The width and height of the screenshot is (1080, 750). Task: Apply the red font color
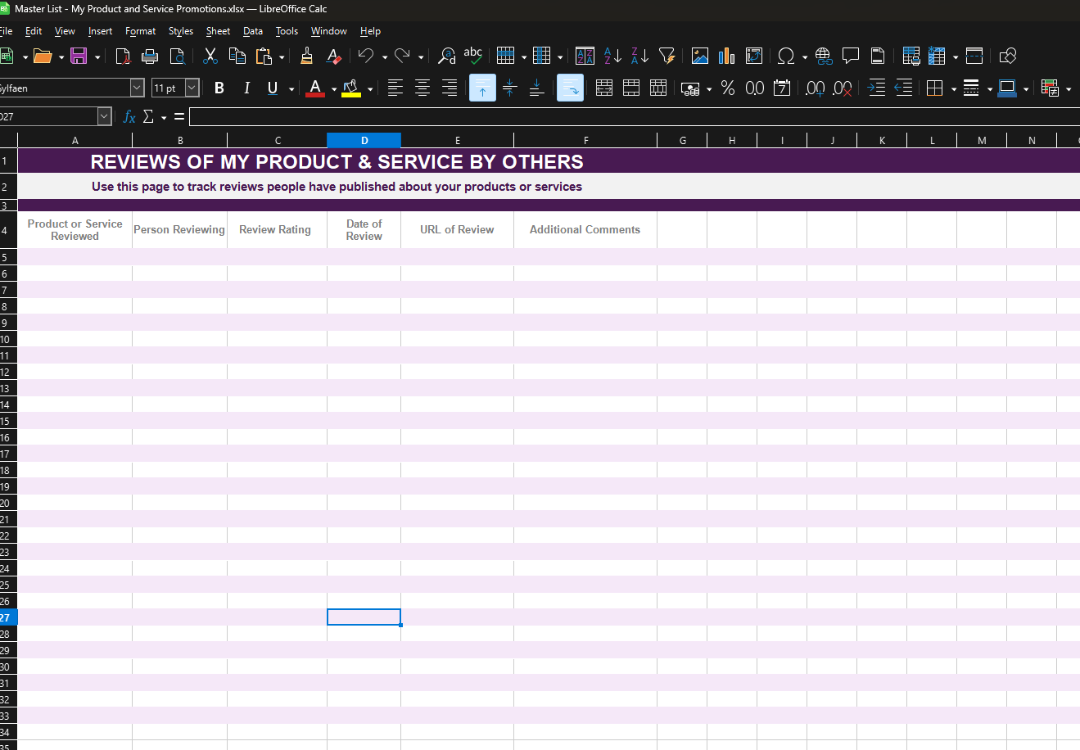315,88
